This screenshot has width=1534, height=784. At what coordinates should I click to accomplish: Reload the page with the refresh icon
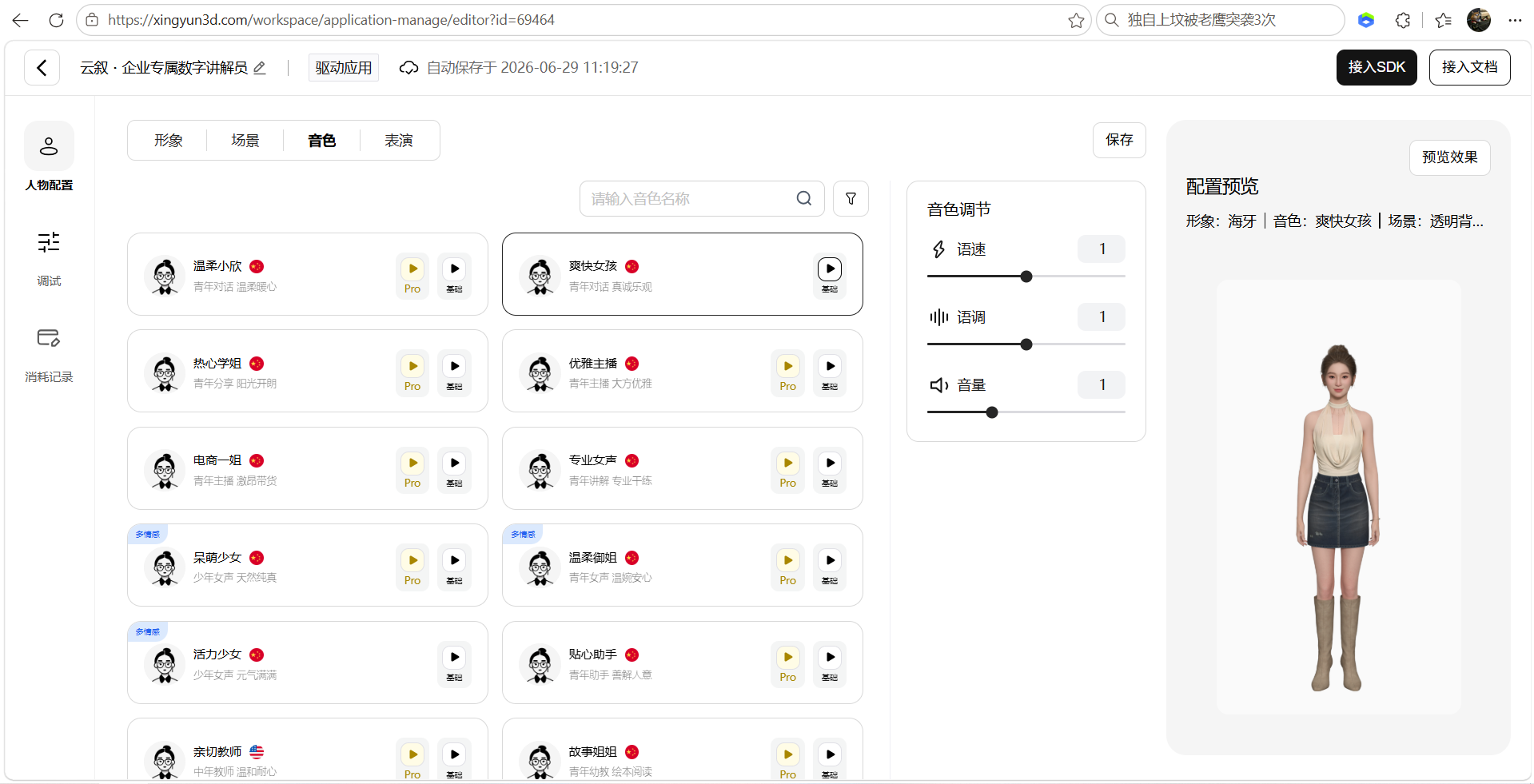pos(56,20)
